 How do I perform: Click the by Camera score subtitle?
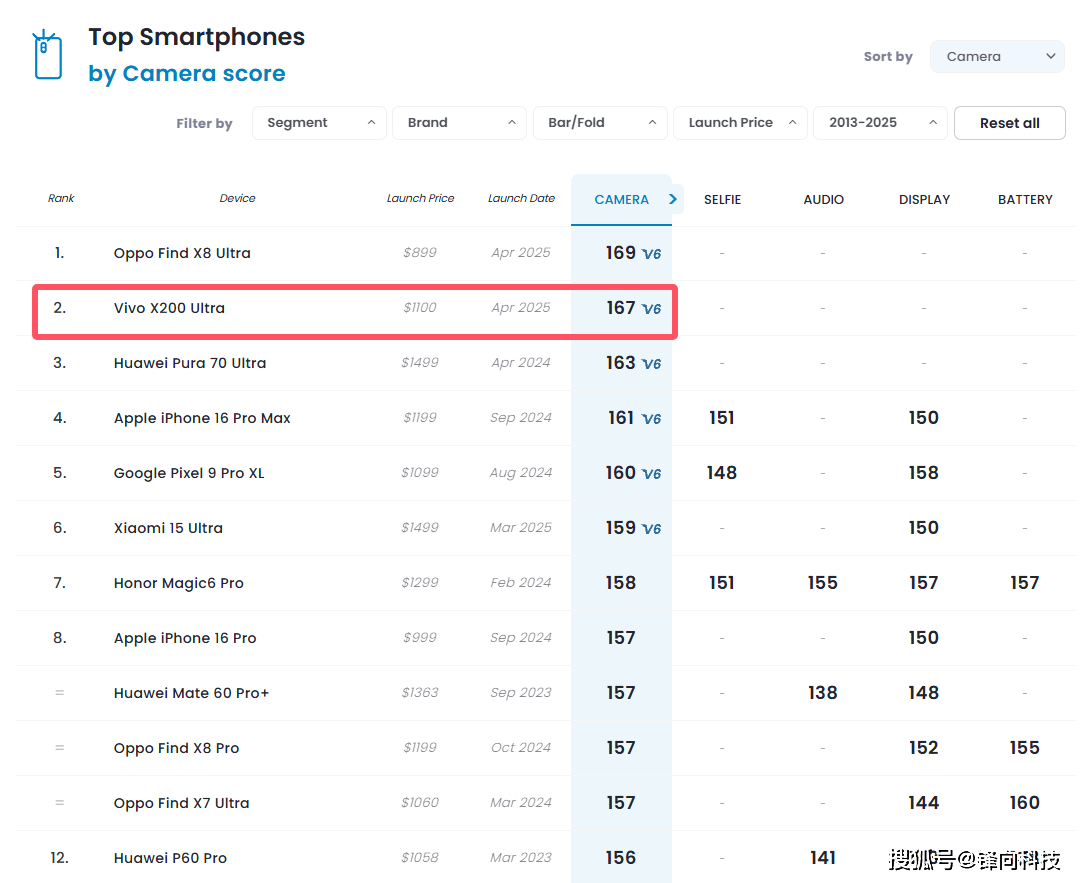click(x=187, y=73)
